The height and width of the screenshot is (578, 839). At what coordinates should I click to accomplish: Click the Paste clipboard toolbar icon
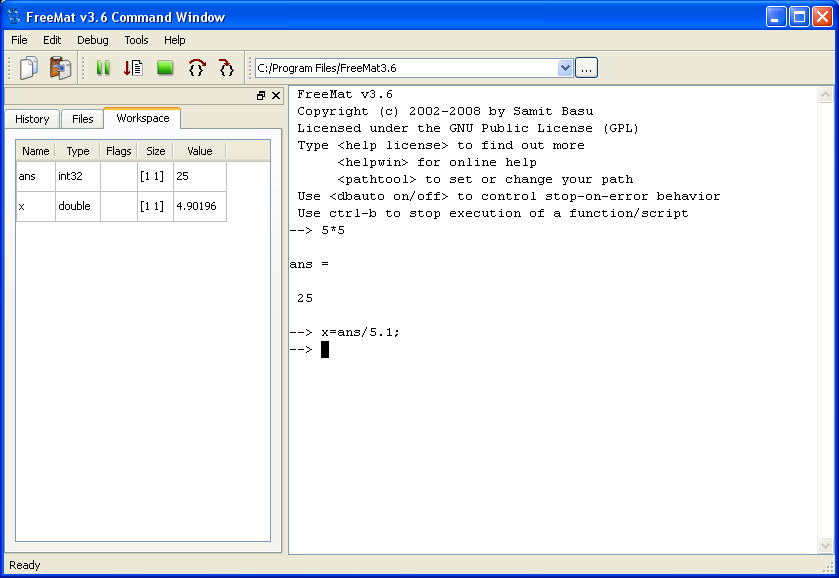tap(60, 68)
